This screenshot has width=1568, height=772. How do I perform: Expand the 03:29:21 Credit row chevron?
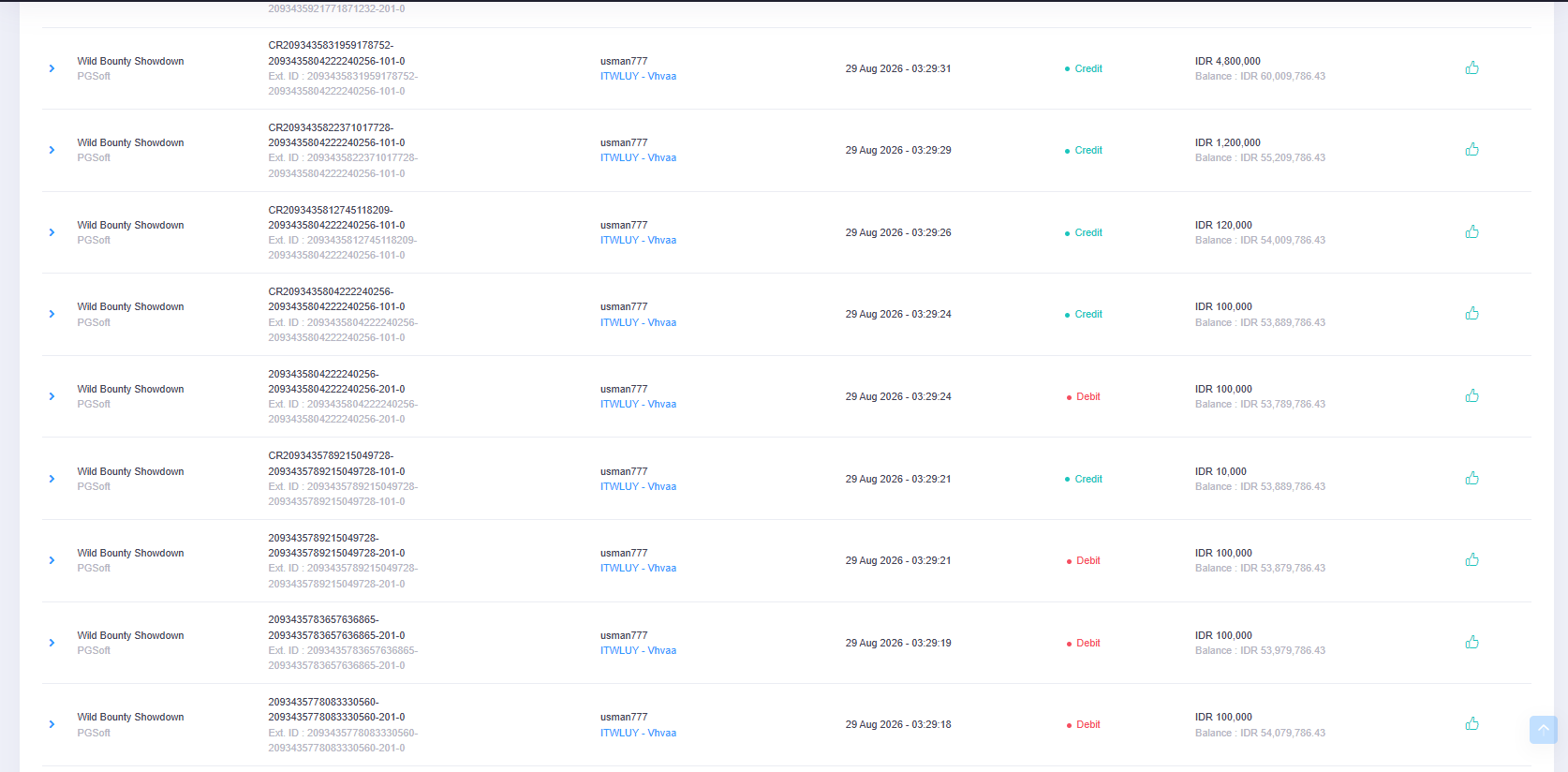point(52,479)
